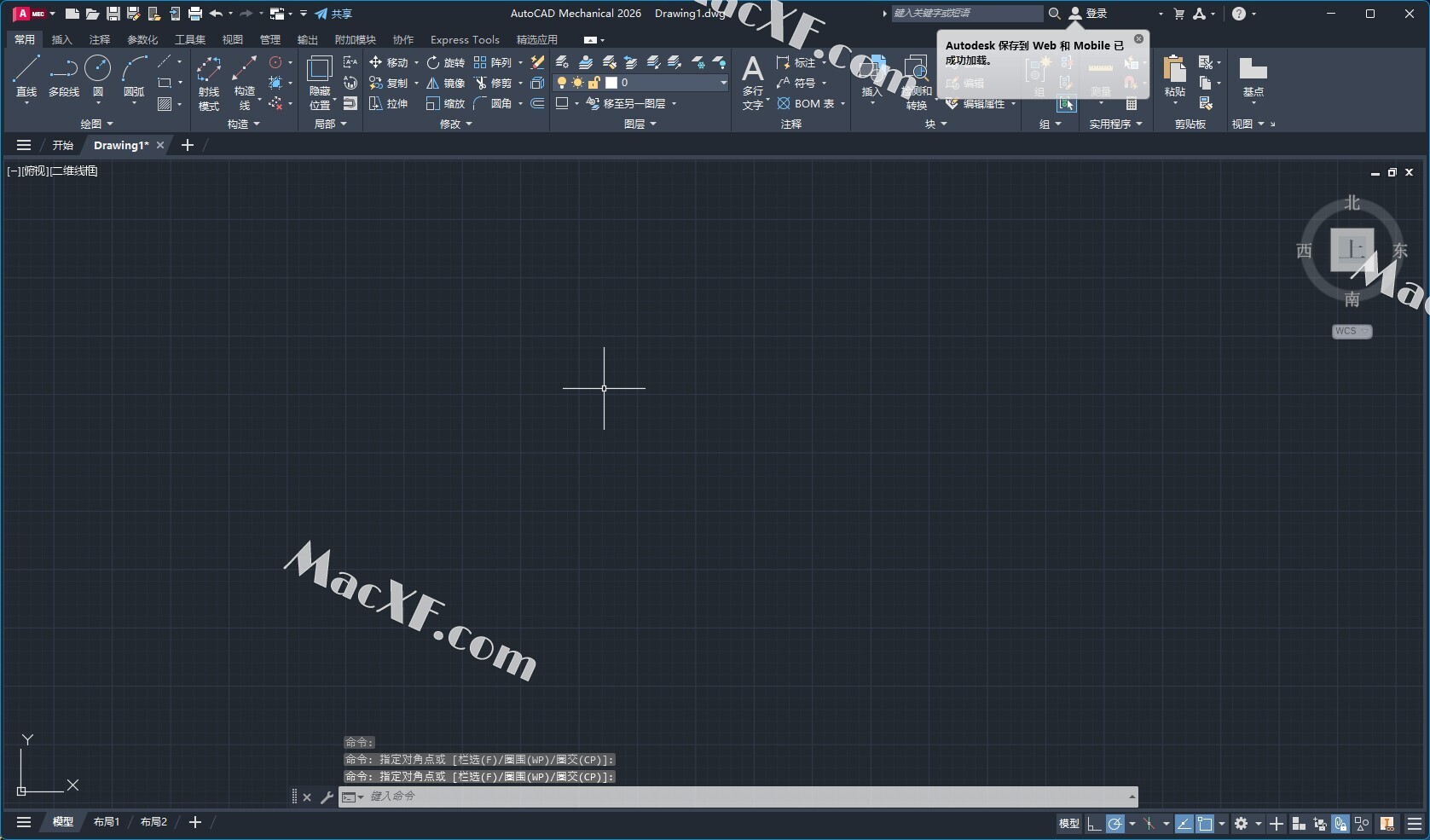Switch to the 参数化 ribbon tab
The height and width of the screenshot is (840, 1430).
[x=142, y=39]
